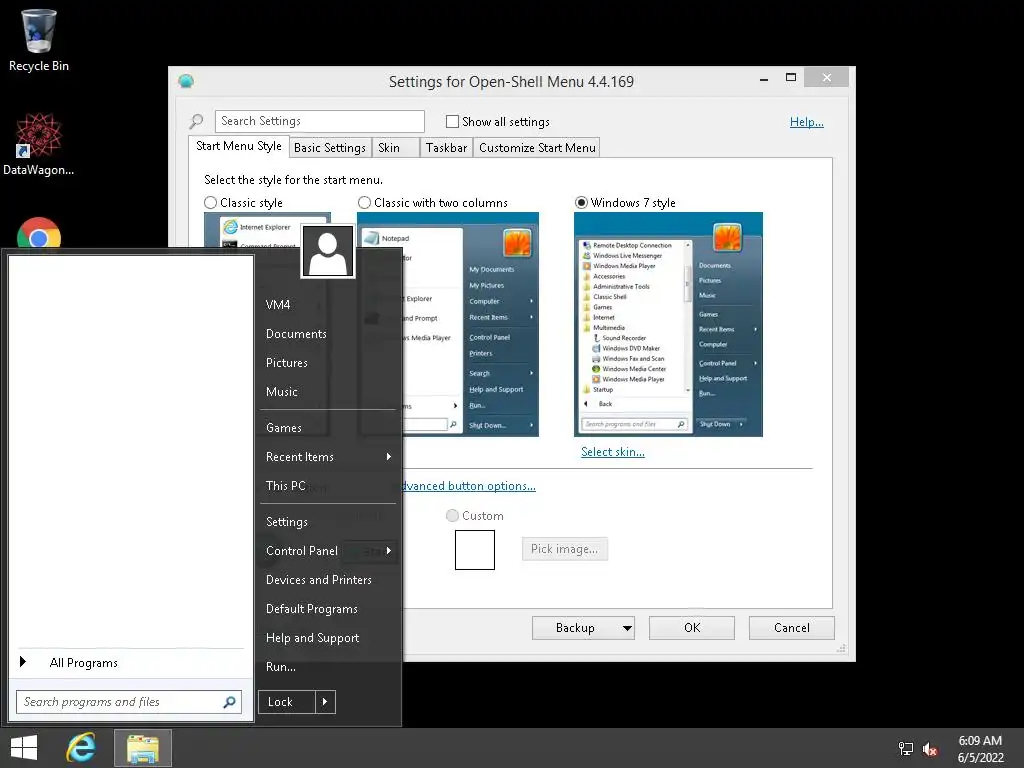
Task: Switch to the Basic Settings tab
Action: coord(330,148)
